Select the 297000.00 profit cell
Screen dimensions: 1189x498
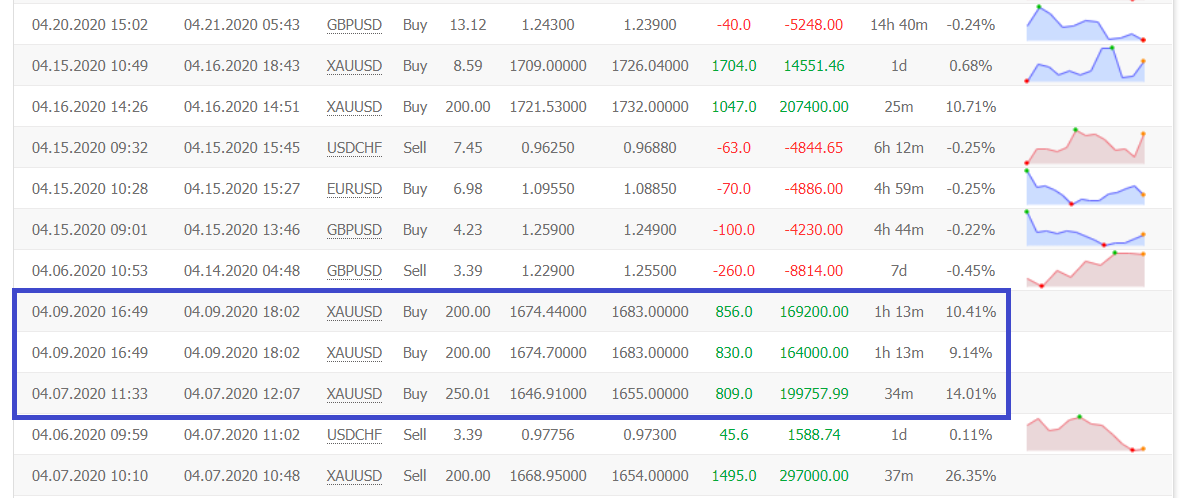(814, 475)
